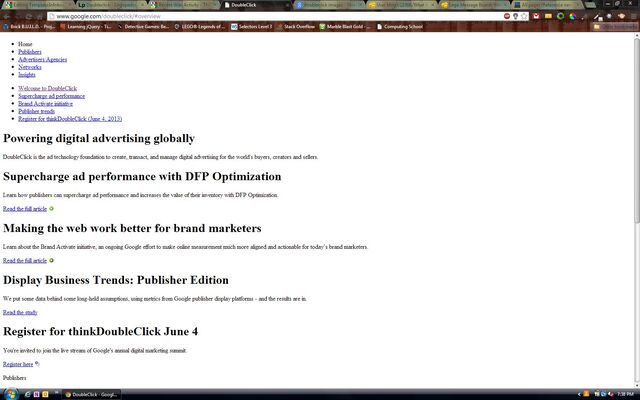Read the full article under brand marketers heading
Viewport: 640px width, 400px height.
[25, 260]
